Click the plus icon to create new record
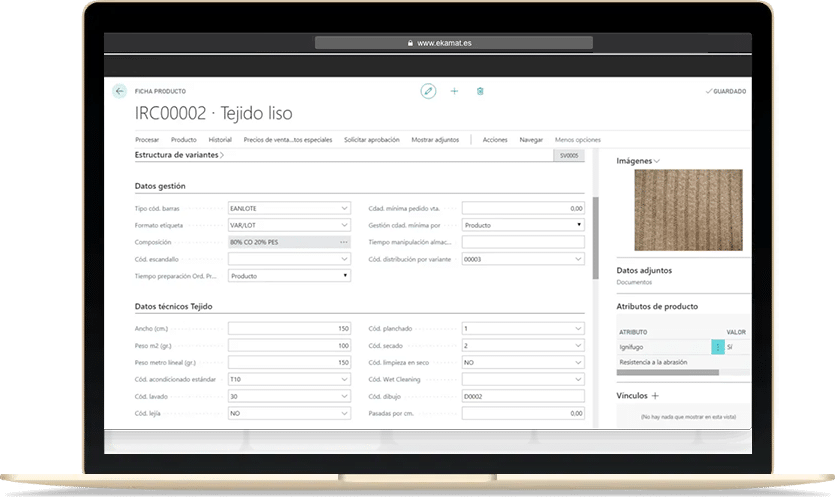 tap(454, 91)
